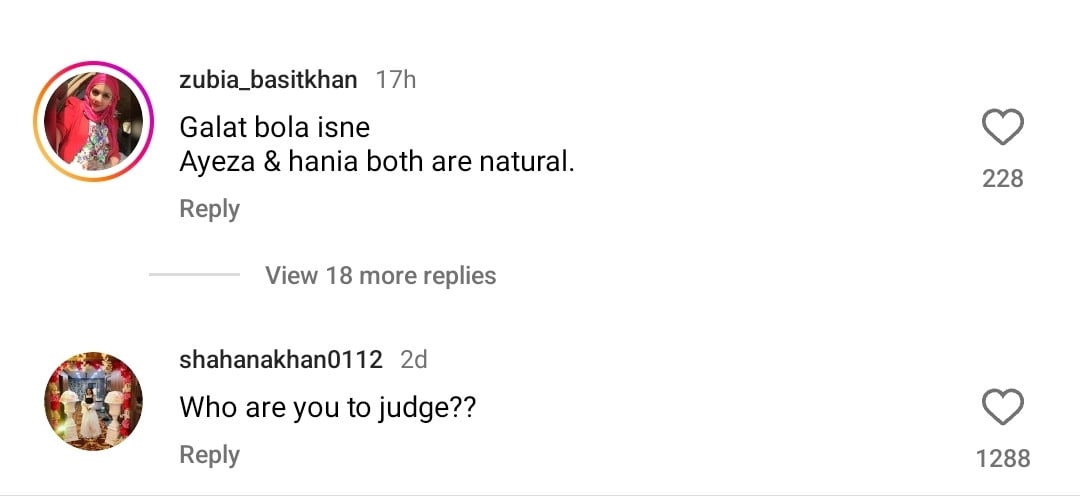Visit the shahanakhan0112 username link
1080x496 pixels.
[x=281, y=360]
